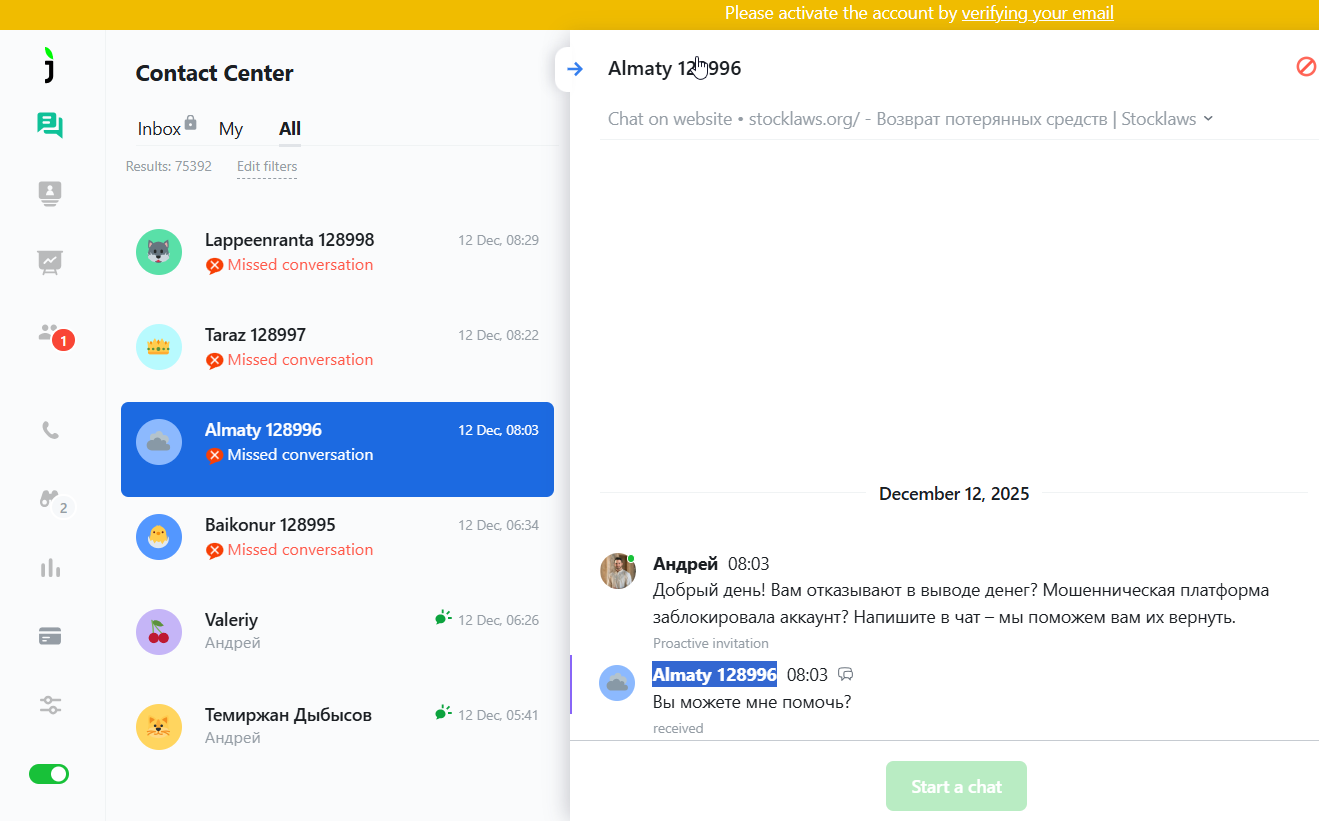Open the presentation chart sidebar icon

click(50, 262)
